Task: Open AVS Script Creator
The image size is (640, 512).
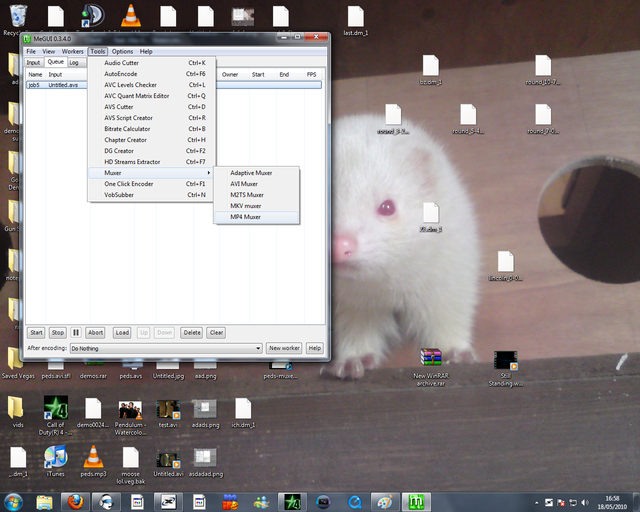Action: coord(151,118)
